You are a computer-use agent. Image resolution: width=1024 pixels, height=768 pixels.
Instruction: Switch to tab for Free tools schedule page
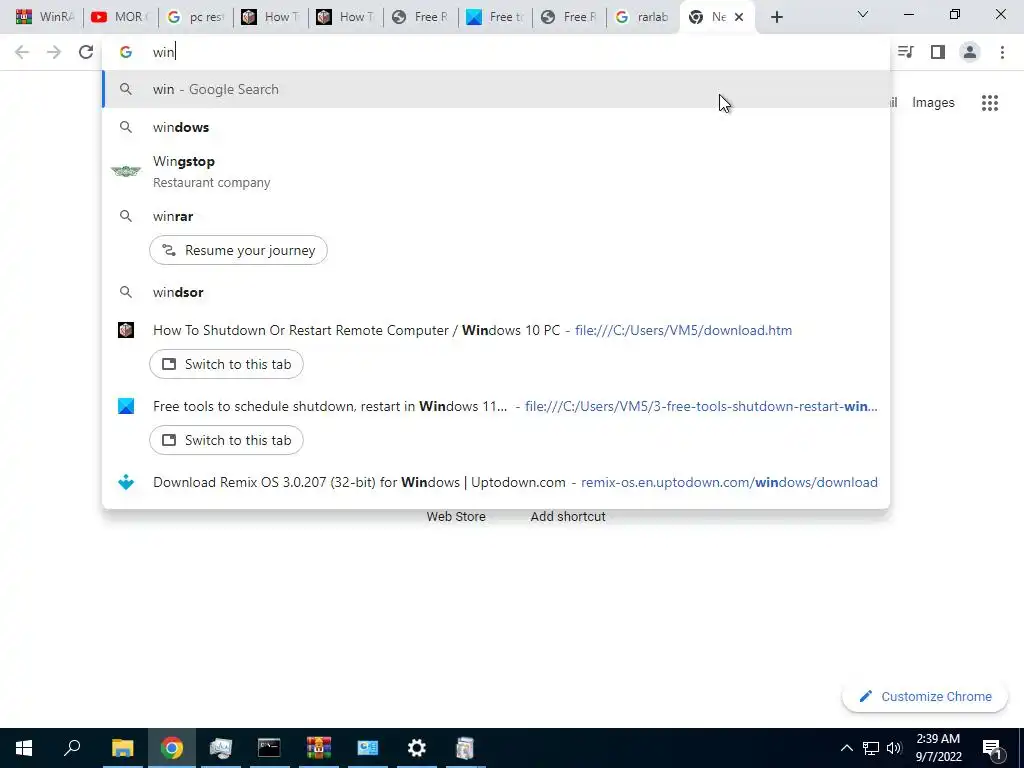pos(226,440)
